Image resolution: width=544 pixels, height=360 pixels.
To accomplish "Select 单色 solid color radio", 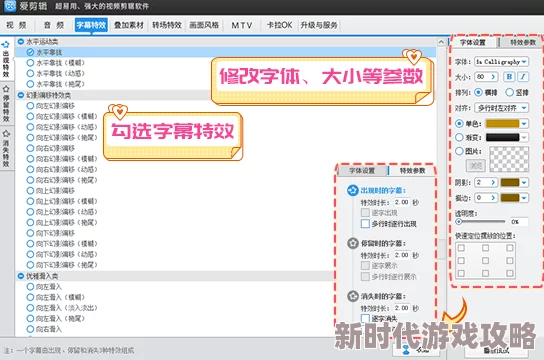I will [x=459, y=123].
